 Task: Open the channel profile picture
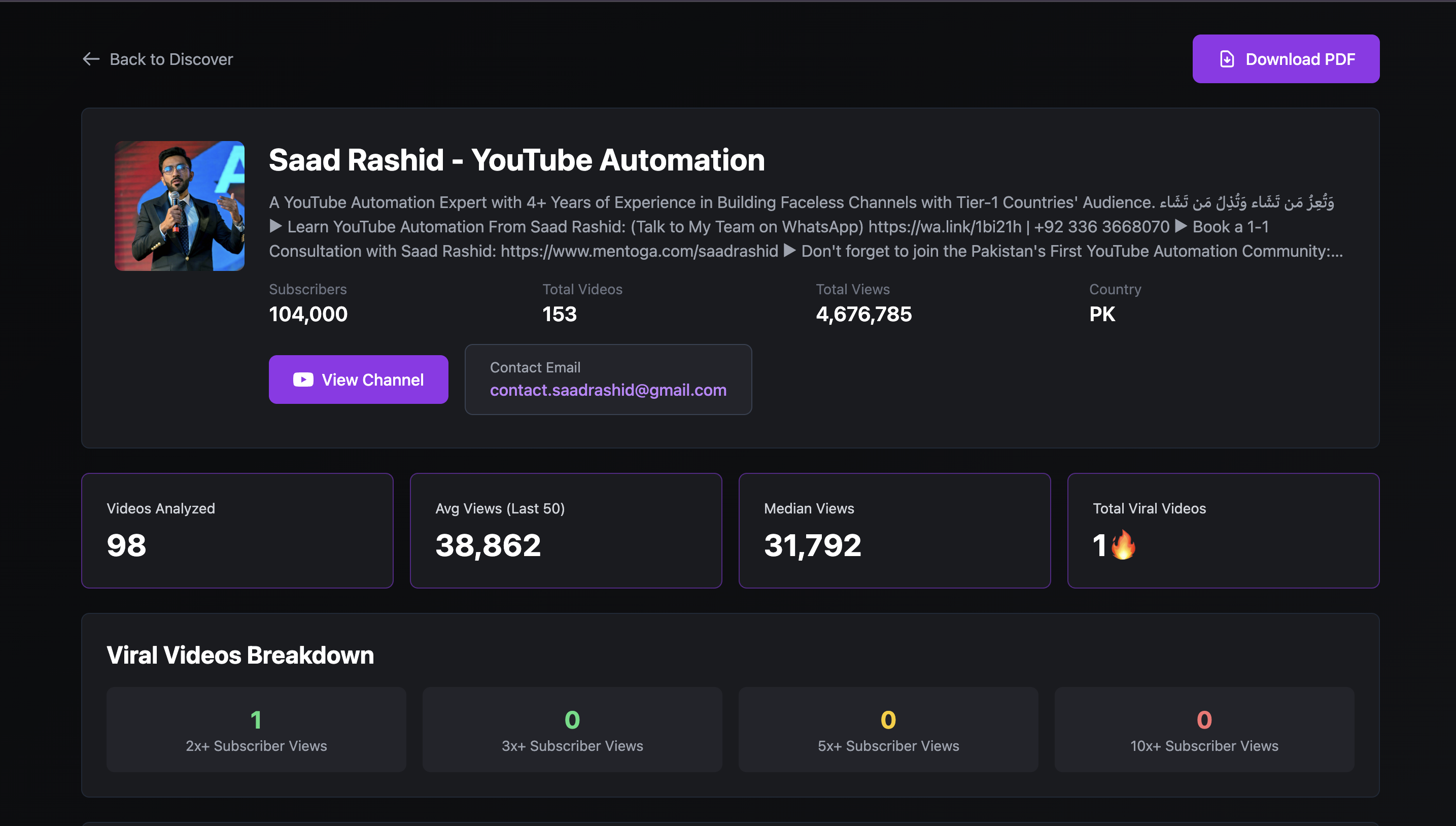[179, 206]
